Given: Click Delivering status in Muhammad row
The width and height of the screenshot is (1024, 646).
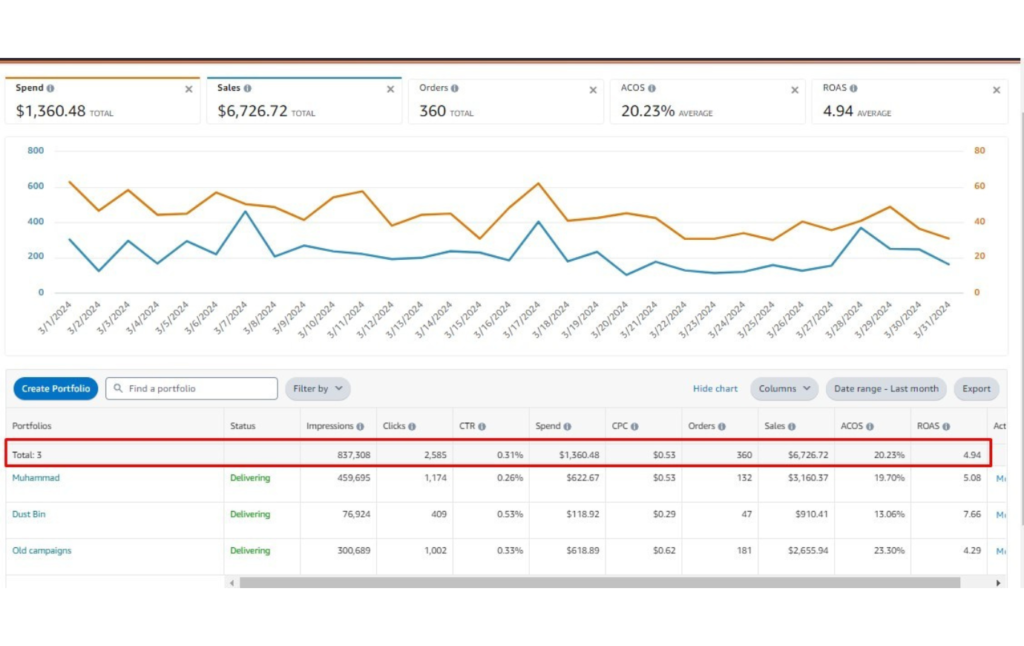Looking at the screenshot, I should [250, 477].
